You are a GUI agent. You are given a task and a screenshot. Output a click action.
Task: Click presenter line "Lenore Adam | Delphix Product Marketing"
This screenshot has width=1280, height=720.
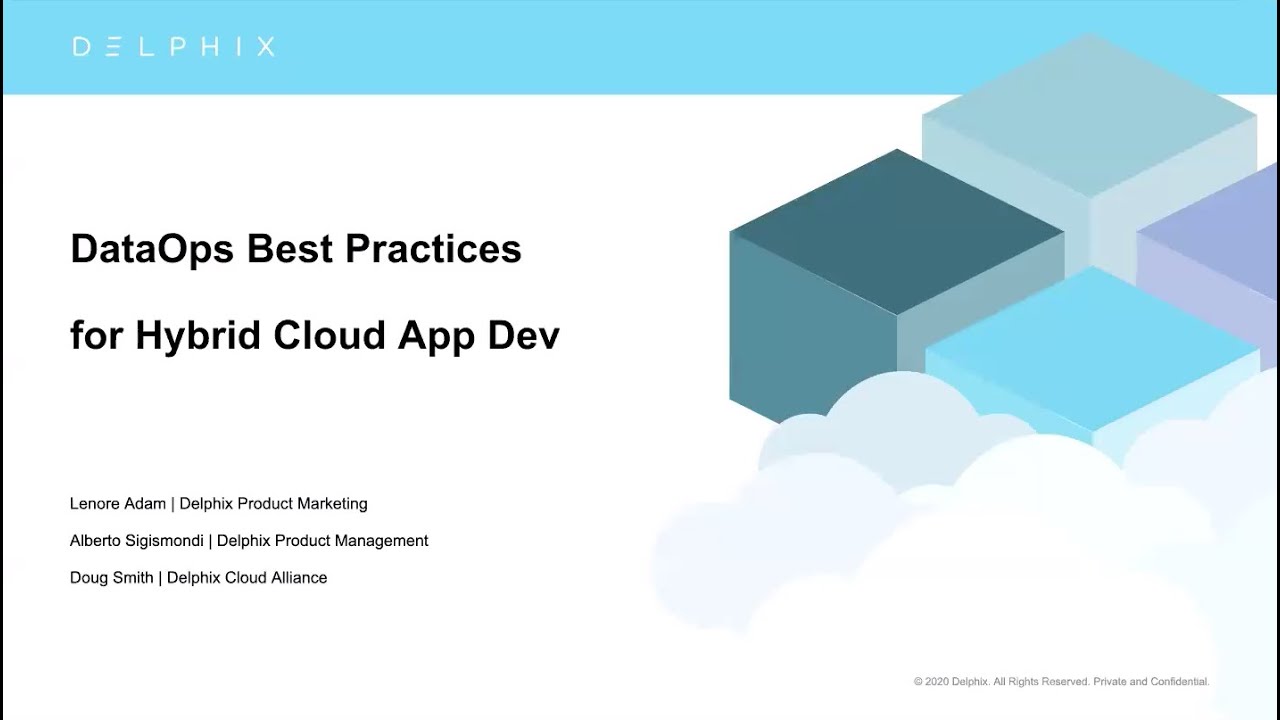(x=219, y=504)
